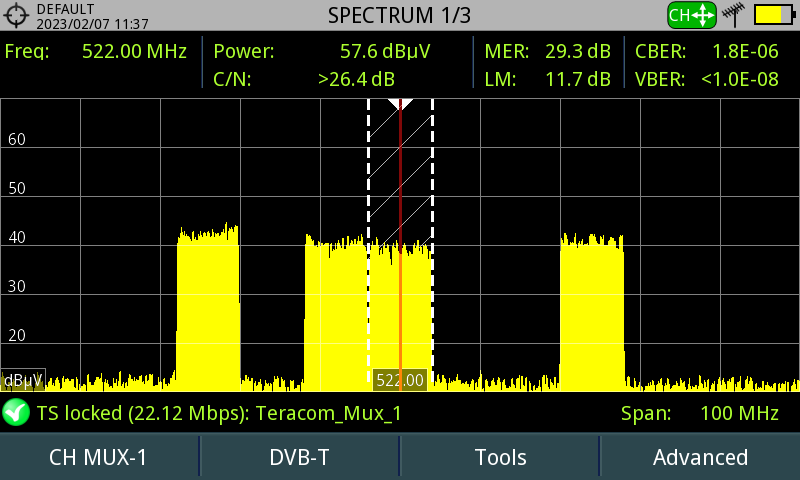This screenshot has width=800, height=480.
Task: Toggle the green CH tuning mode icon
Action: click(x=691, y=15)
